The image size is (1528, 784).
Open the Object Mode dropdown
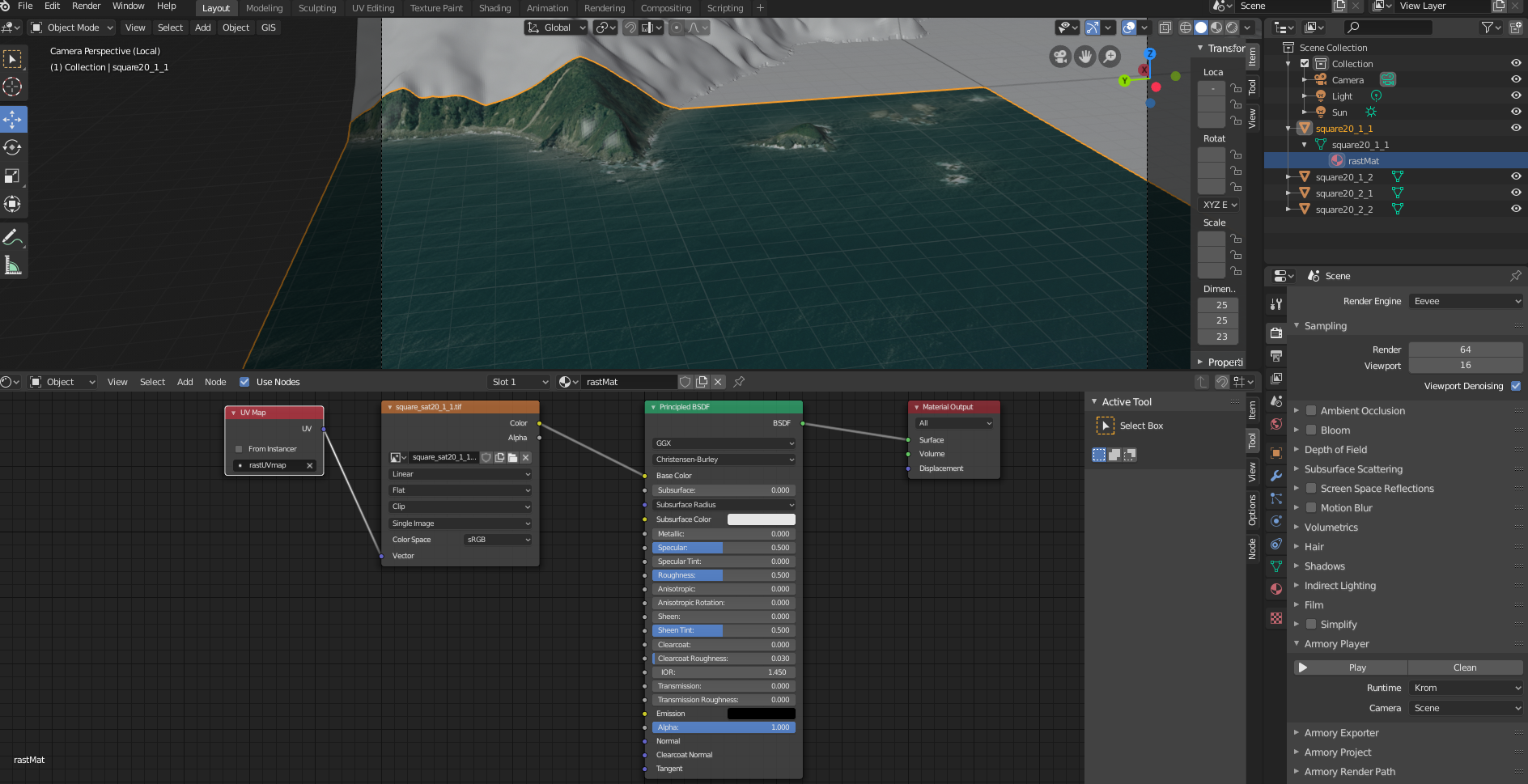[73, 28]
